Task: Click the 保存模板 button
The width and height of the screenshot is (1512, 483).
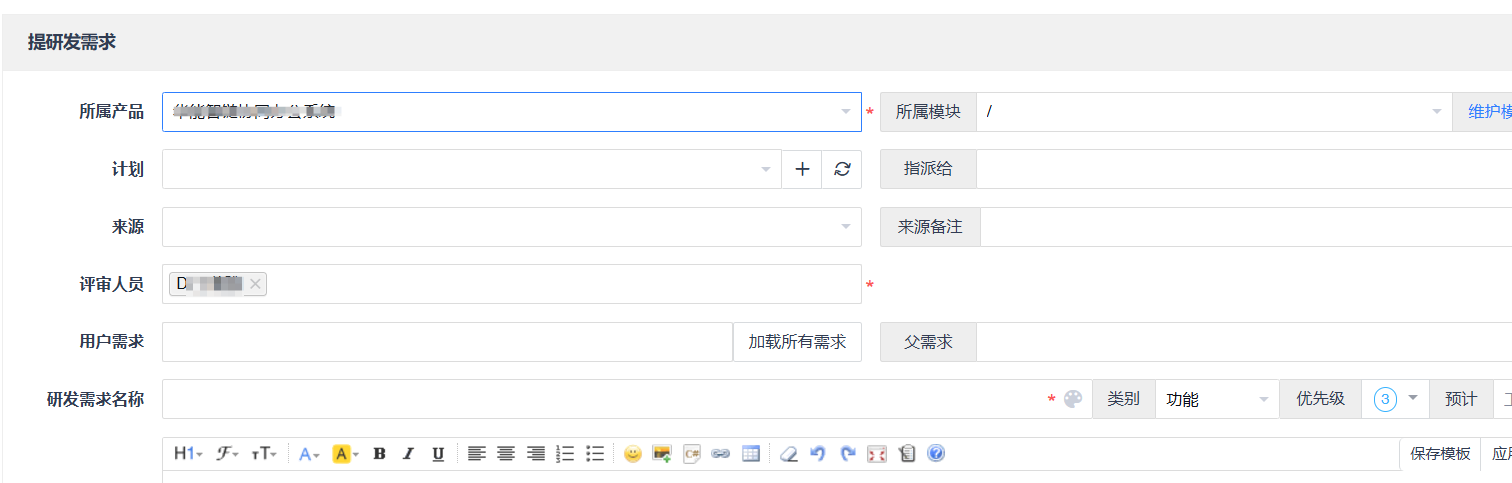Action: (1440, 454)
